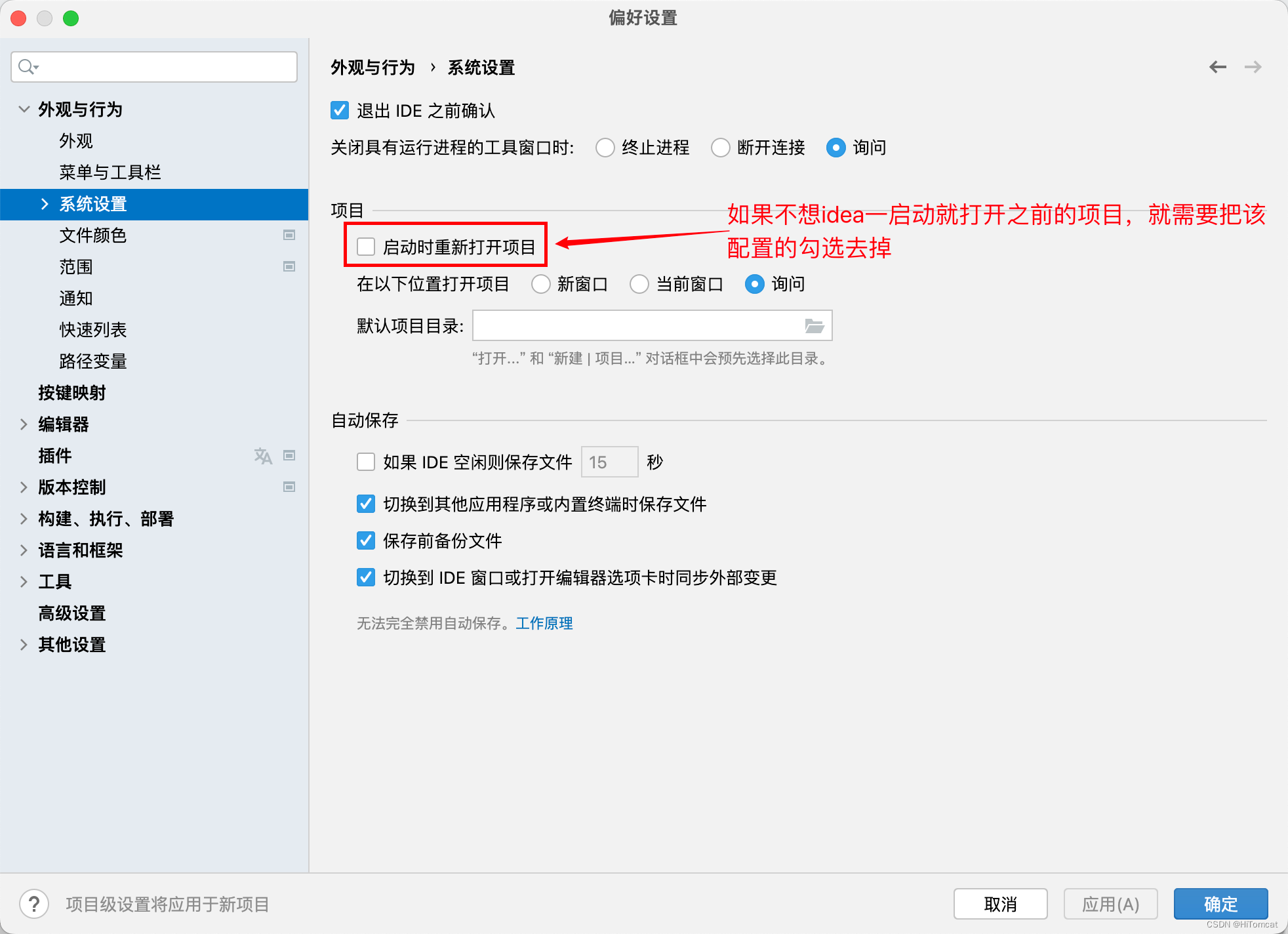This screenshot has width=1288, height=934.
Task: Click translation icon beside 插件
Action: tap(263, 455)
